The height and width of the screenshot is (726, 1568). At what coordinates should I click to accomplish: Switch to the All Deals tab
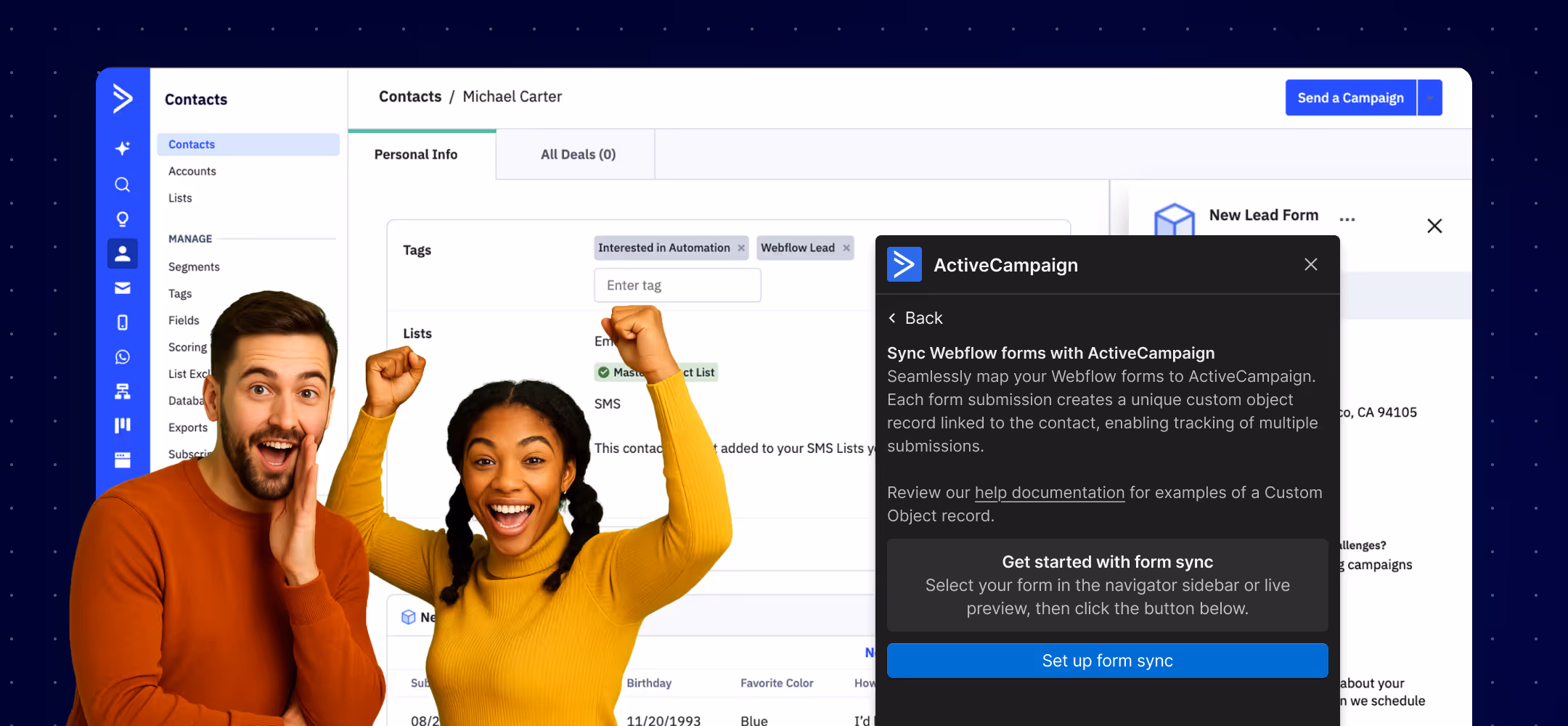click(x=577, y=154)
